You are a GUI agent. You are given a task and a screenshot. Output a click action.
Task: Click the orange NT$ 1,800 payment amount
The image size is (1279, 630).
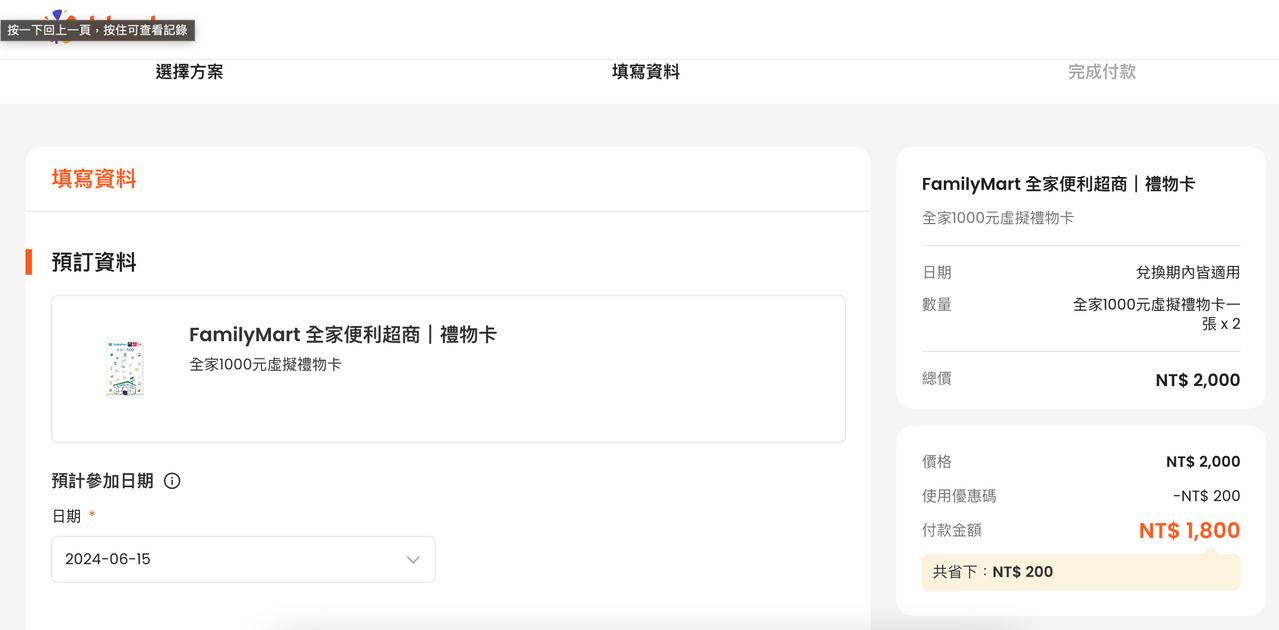click(1189, 531)
